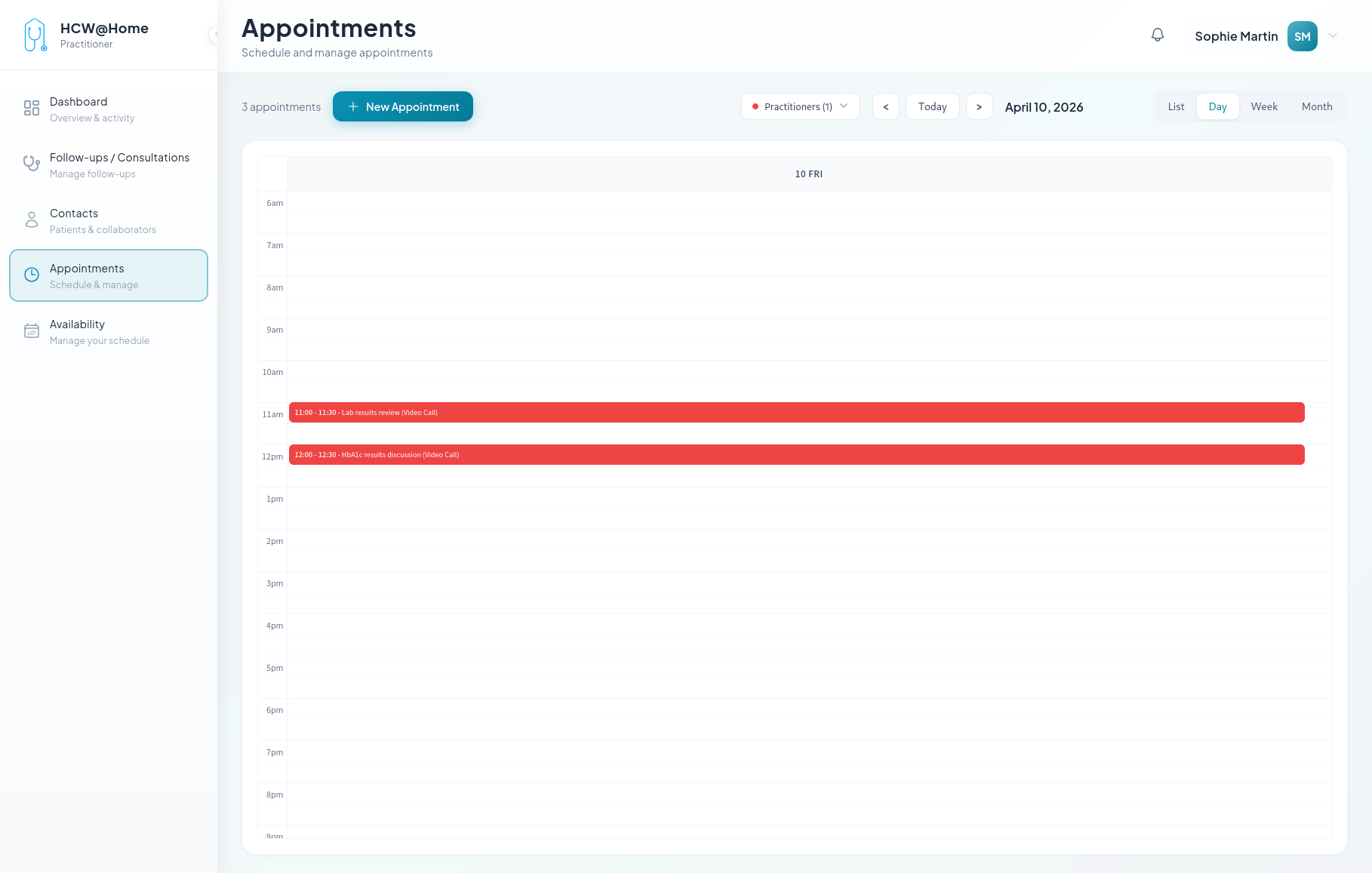Collapse the sidebar with the chevron
Viewport: 1372px width, 873px height.
pos(217,35)
